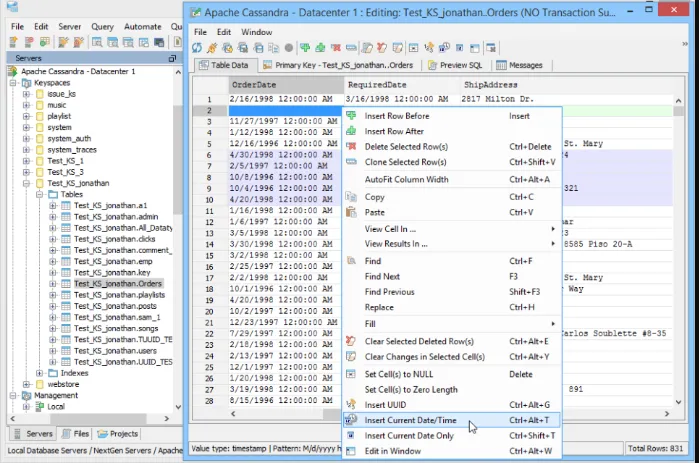Switch to the Files tab at bottom
The width and height of the screenshot is (699, 463).
pos(75,434)
